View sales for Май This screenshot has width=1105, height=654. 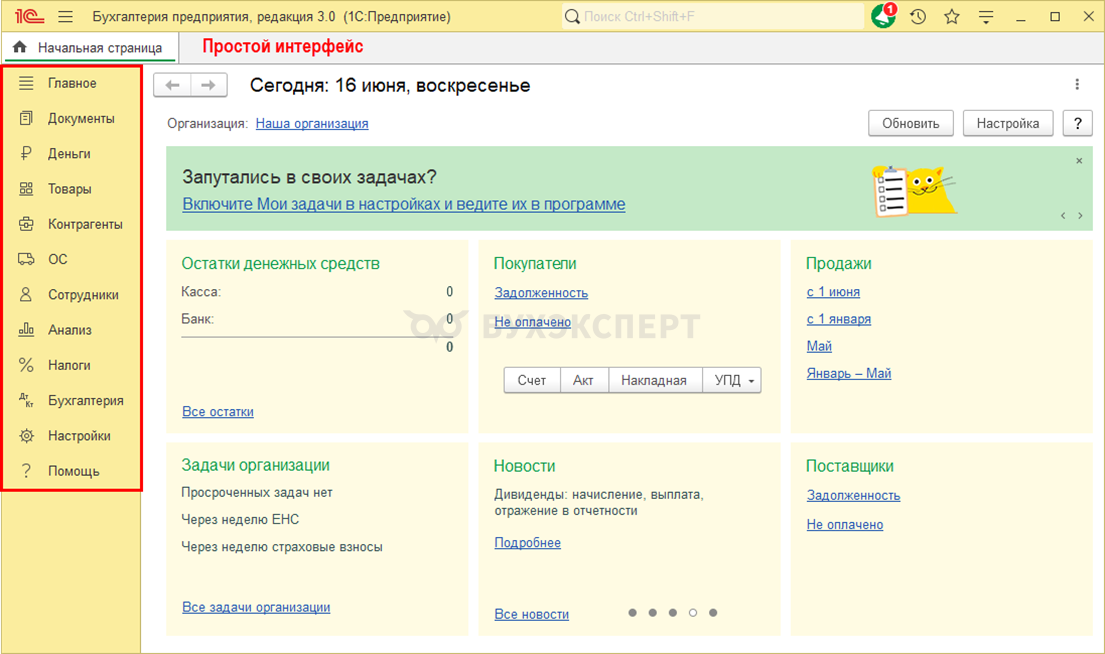pos(819,346)
